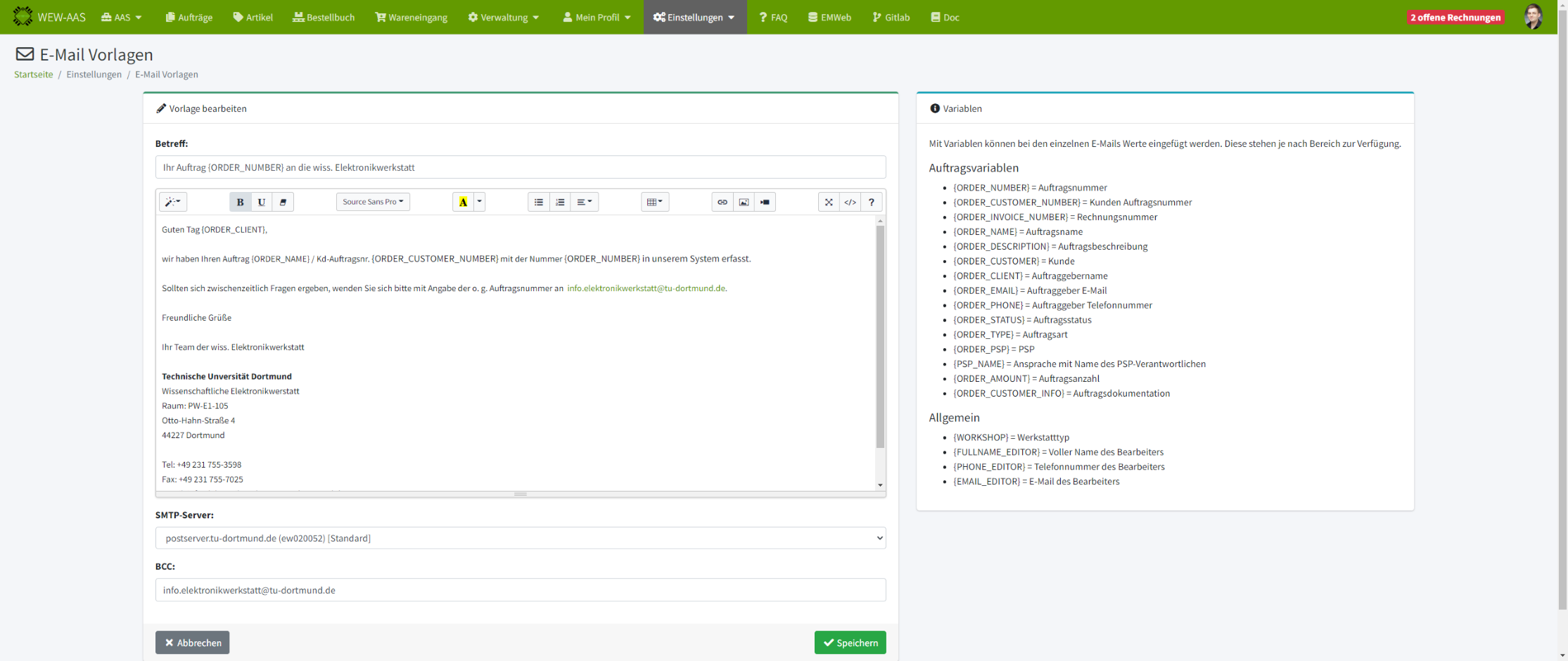Click into the BCC email field
1568x661 pixels.
520,590
